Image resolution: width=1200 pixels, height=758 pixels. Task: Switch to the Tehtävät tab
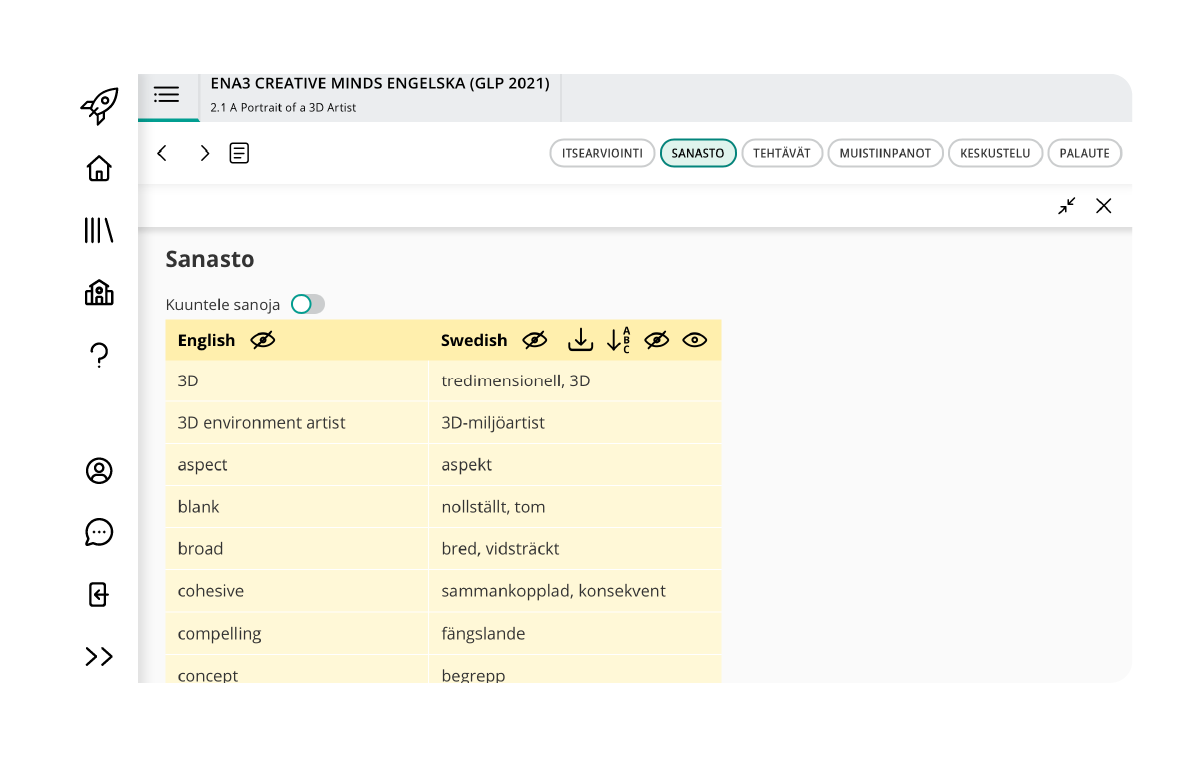[x=782, y=153]
